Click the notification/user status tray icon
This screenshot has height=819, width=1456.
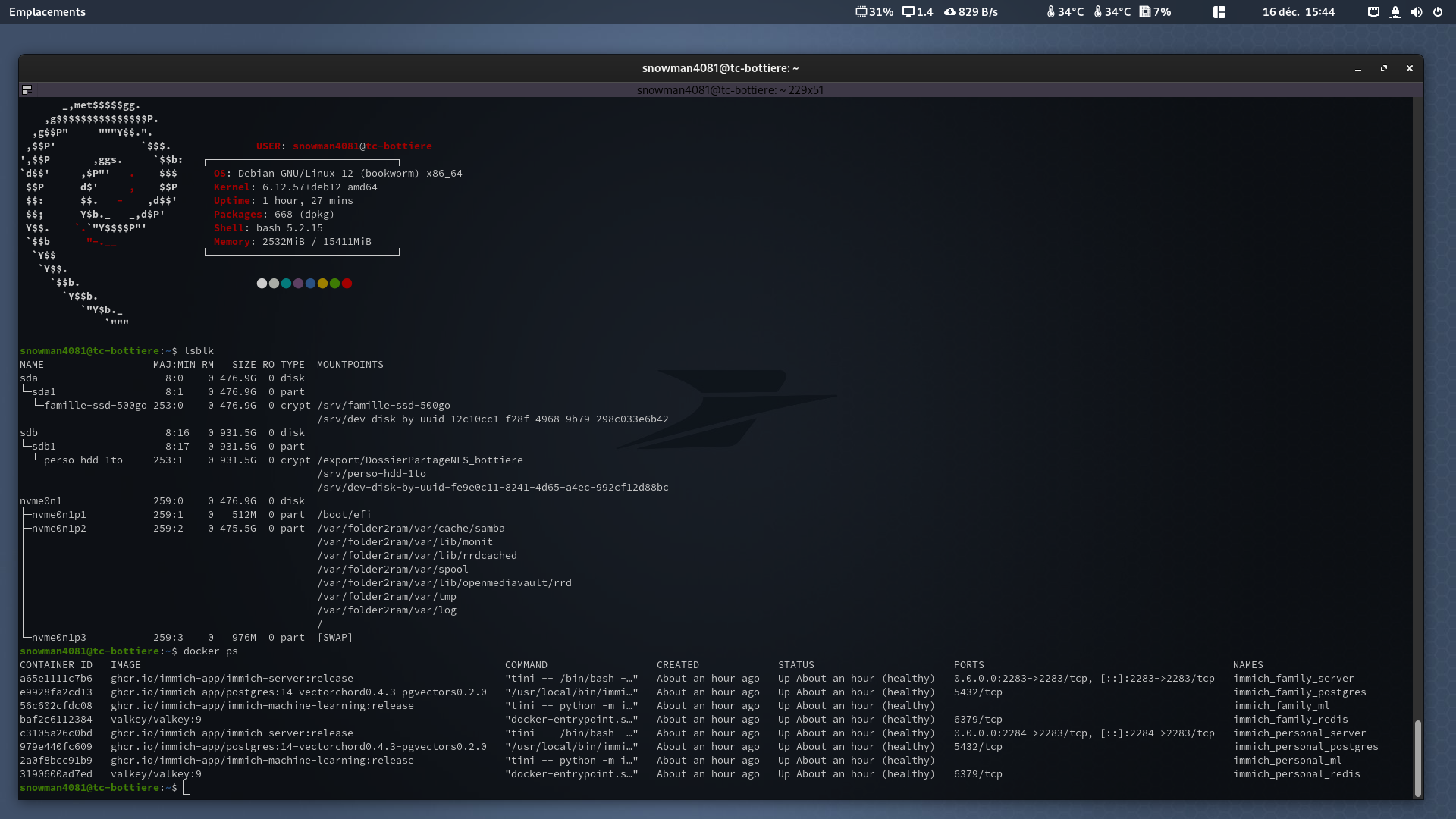[1395, 12]
